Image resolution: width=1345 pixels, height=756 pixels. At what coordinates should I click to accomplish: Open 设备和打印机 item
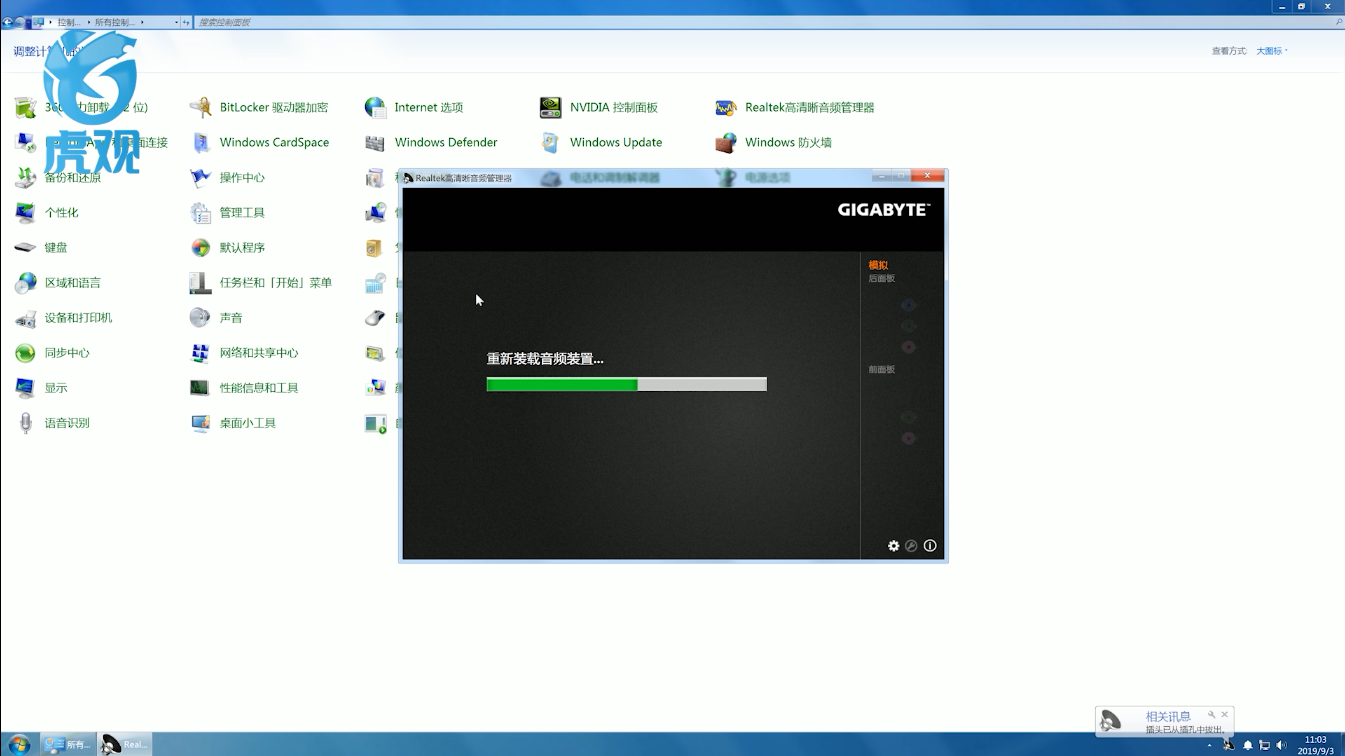coord(64,318)
